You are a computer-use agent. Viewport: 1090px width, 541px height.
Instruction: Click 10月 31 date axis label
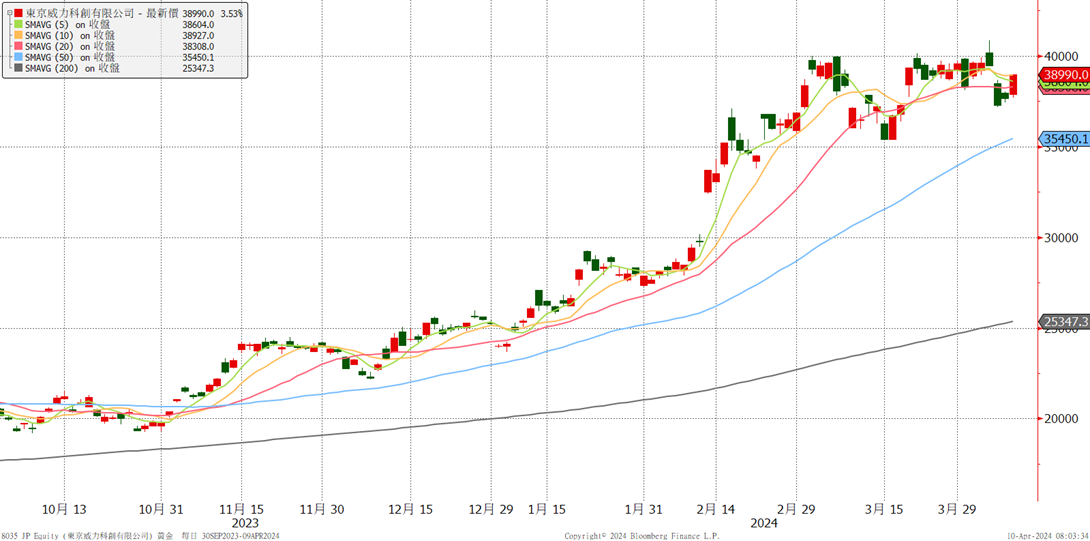159,509
